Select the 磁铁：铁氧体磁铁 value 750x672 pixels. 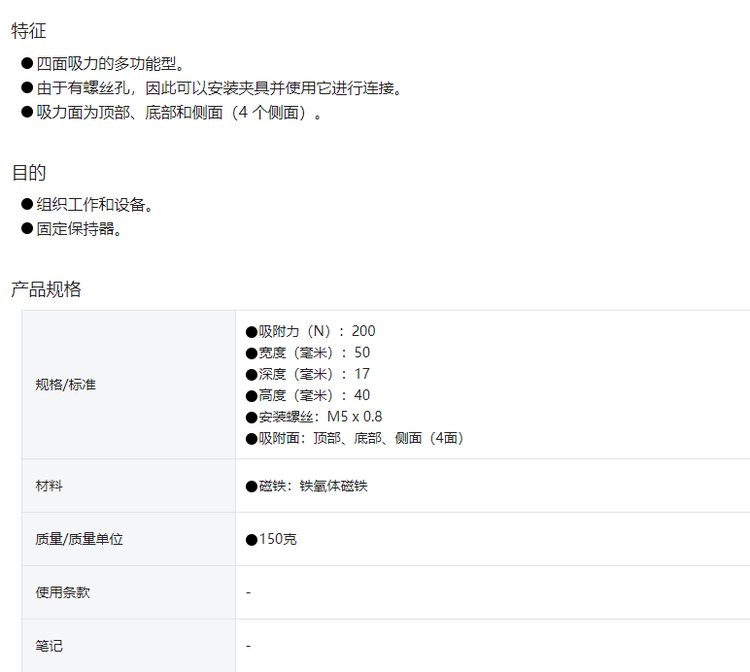tap(307, 486)
